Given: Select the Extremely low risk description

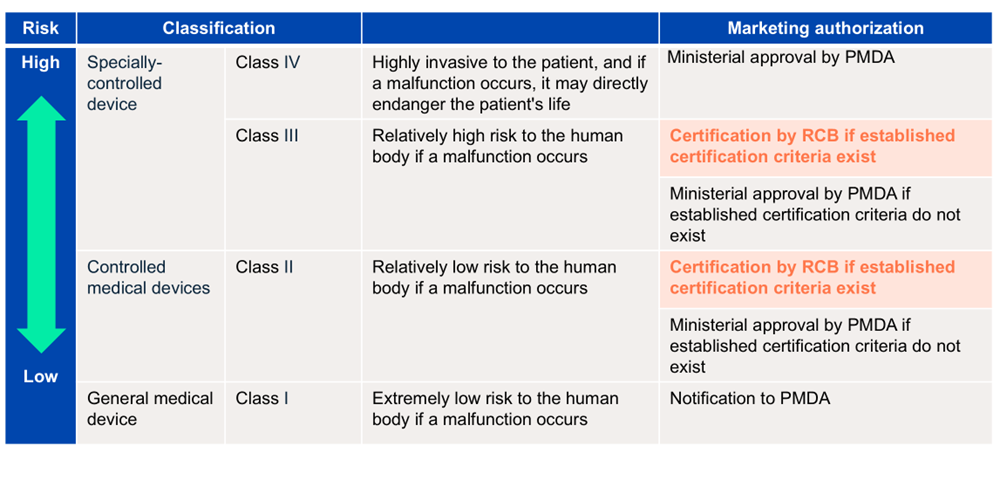Looking at the screenshot, I should [x=496, y=409].
